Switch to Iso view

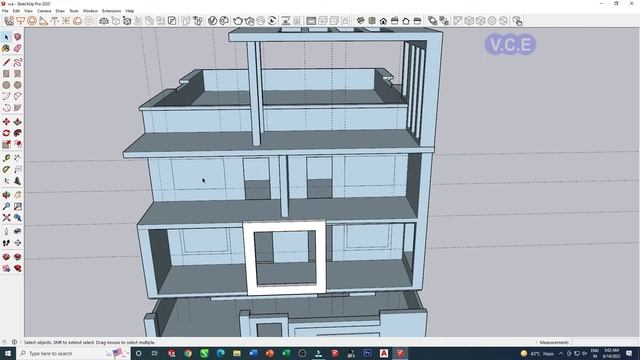coord(360,21)
